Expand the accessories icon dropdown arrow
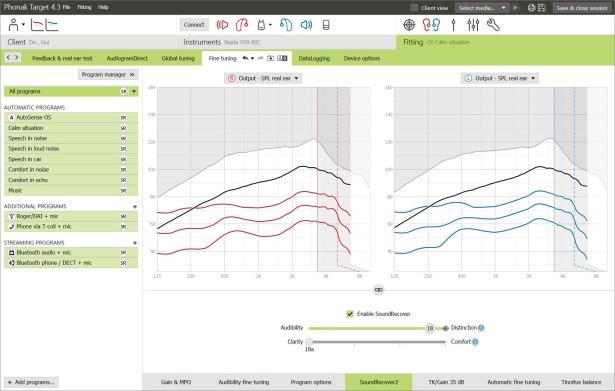Viewport: 615px width, 391px height. click(x=270, y=25)
